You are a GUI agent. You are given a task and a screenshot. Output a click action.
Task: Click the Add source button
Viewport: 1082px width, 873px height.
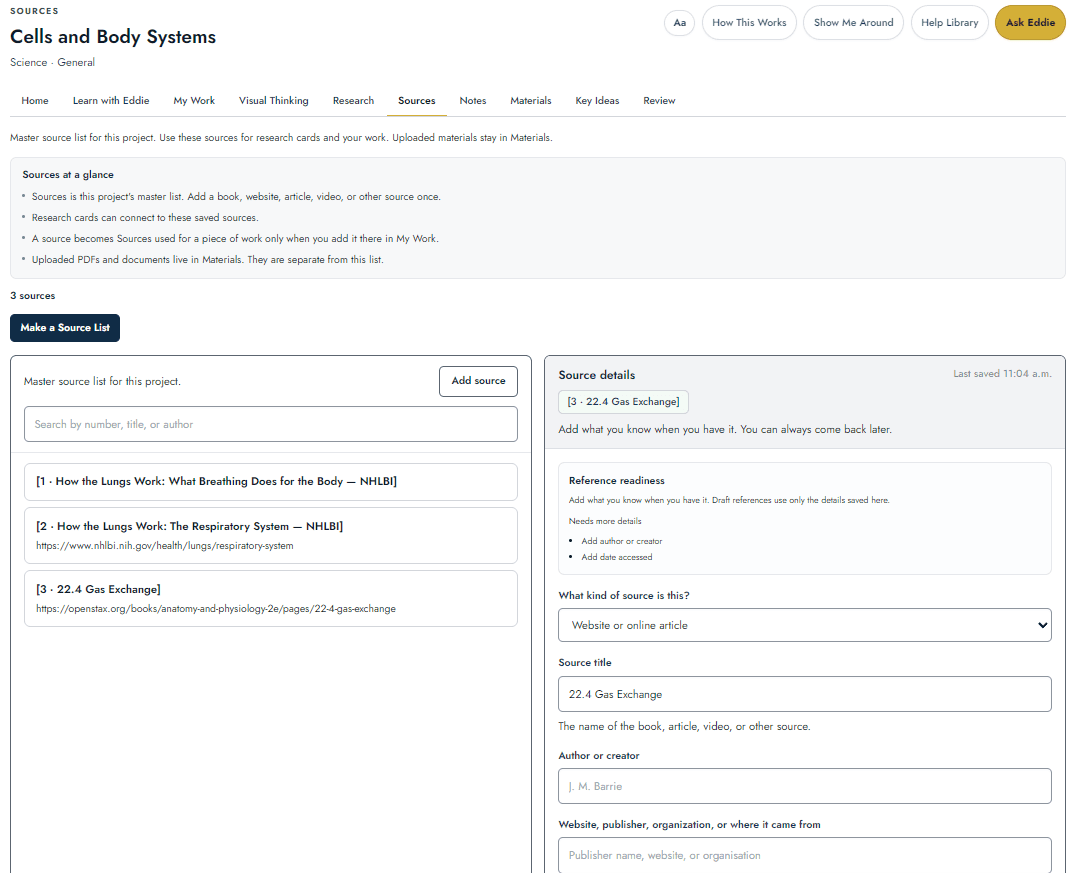pyautogui.click(x=478, y=381)
